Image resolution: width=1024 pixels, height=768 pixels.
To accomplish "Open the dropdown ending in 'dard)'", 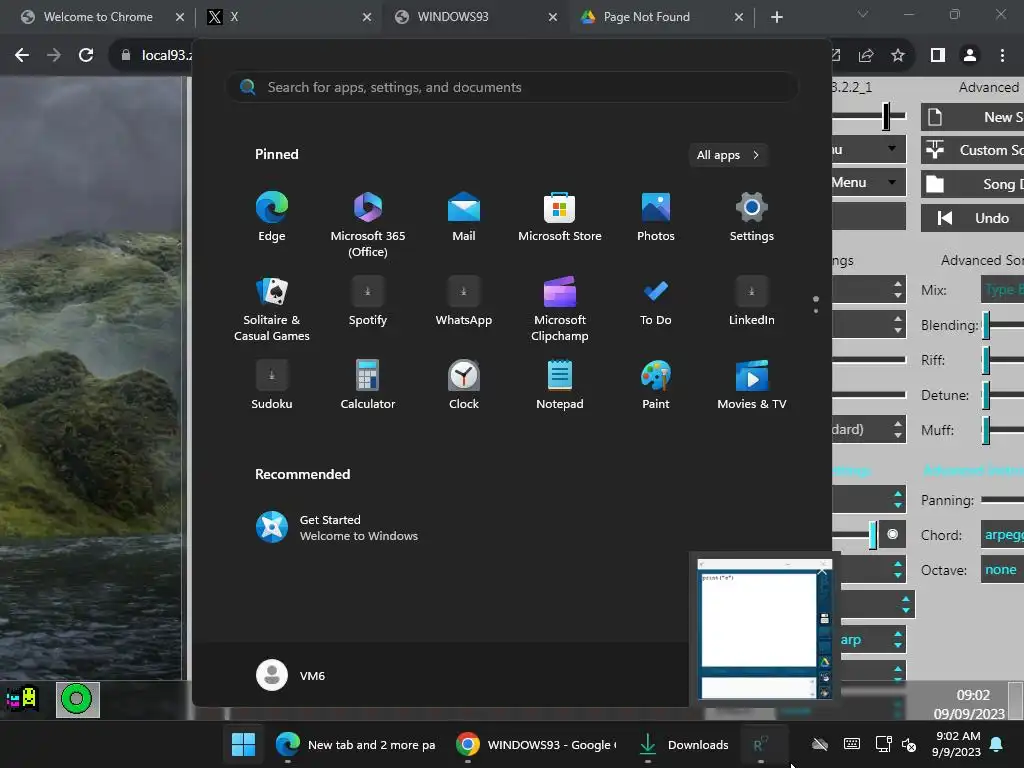I will [869, 429].
